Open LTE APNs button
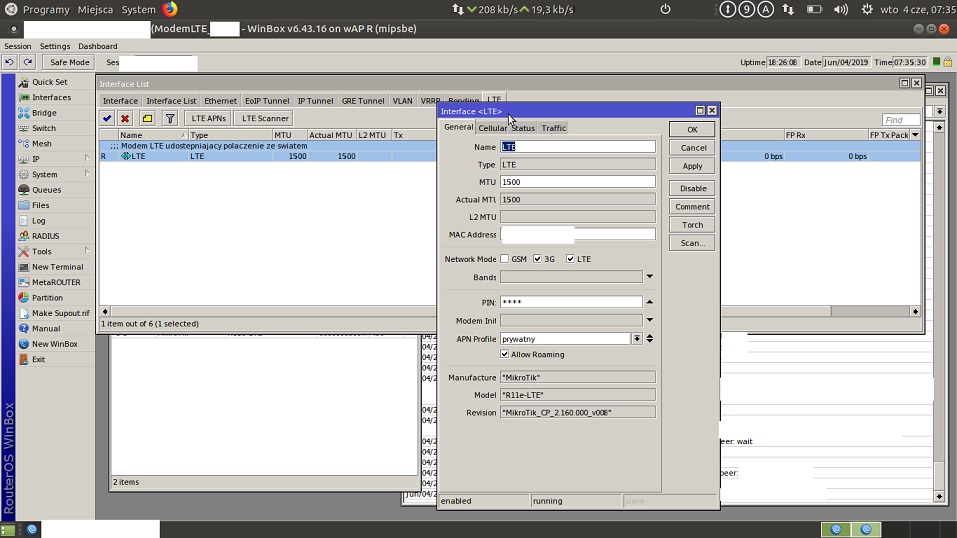Image resolution: width=957 pixels, height=538 pixels. (208, 118)
